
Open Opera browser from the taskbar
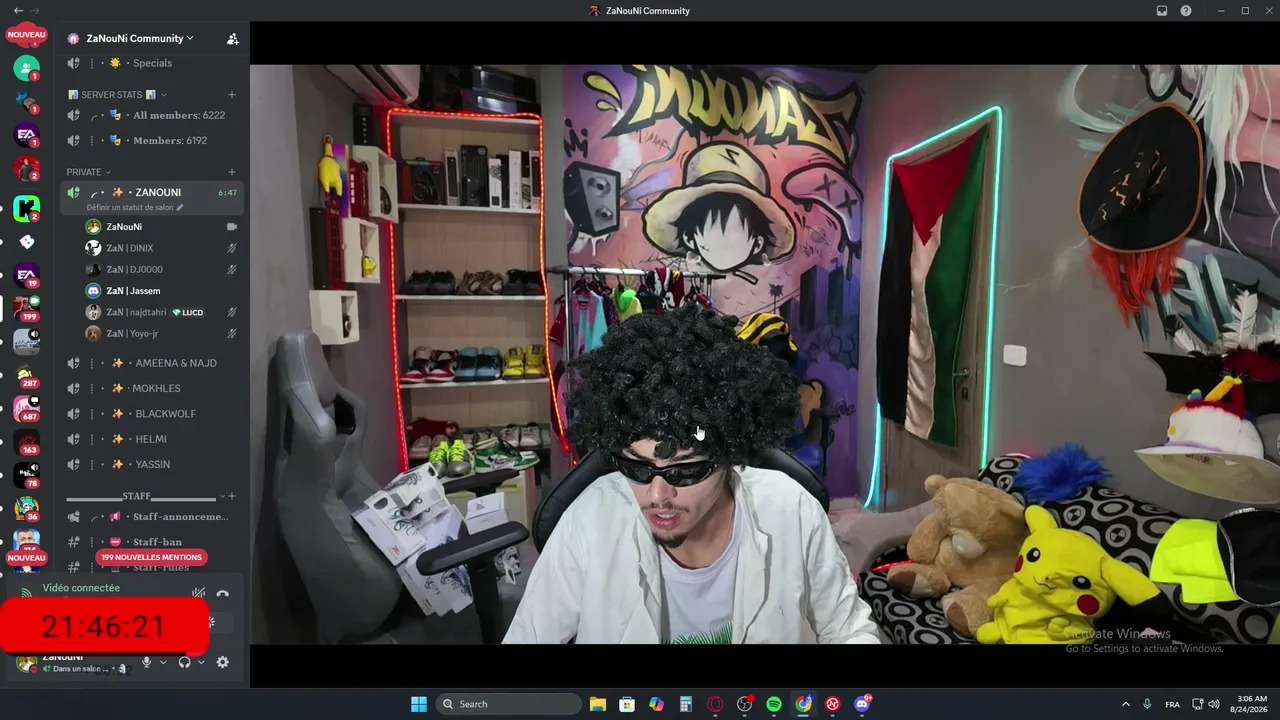pos(715,704)
